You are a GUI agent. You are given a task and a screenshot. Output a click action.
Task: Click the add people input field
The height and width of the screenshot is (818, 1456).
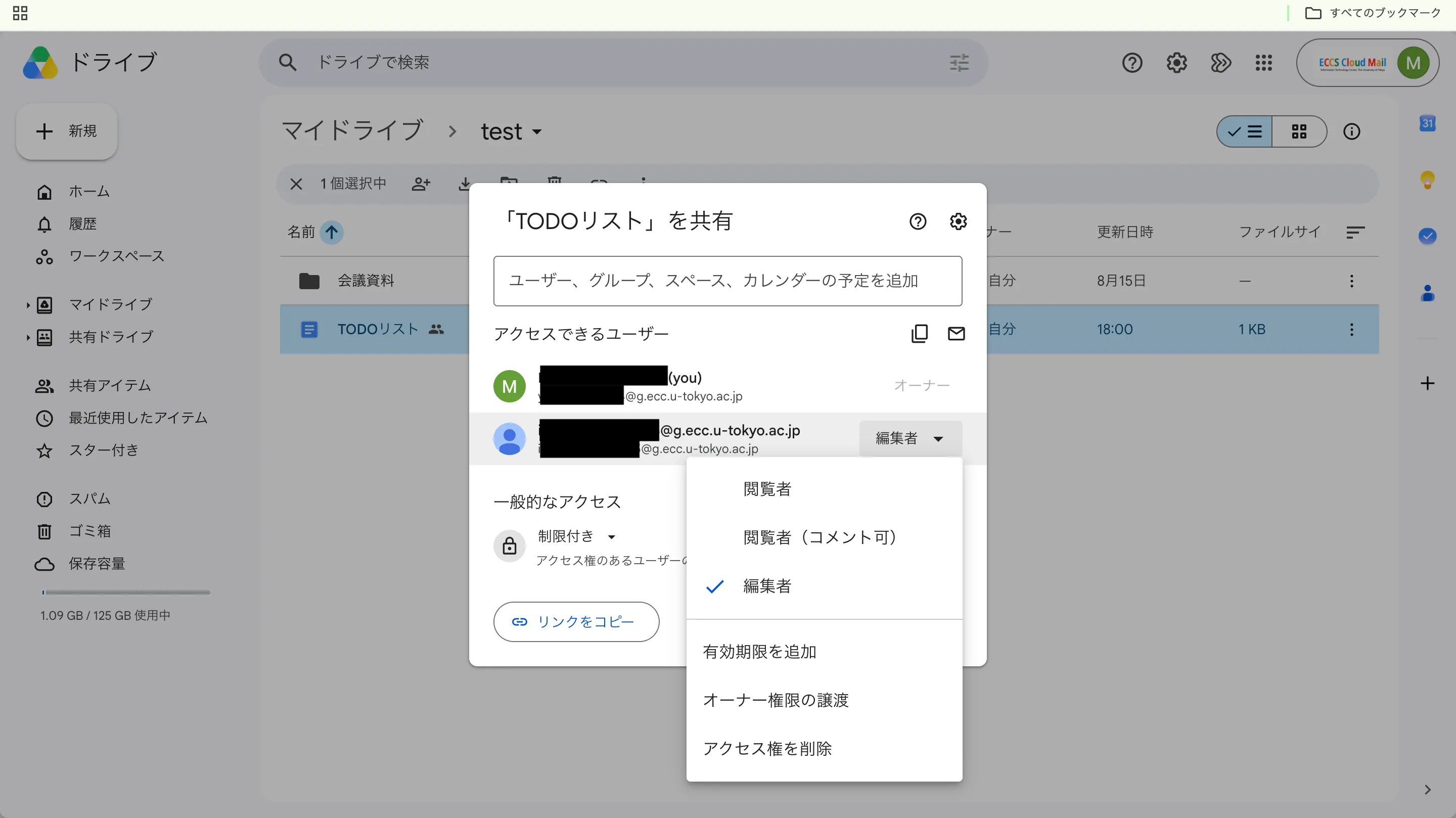tap(727, 281)
